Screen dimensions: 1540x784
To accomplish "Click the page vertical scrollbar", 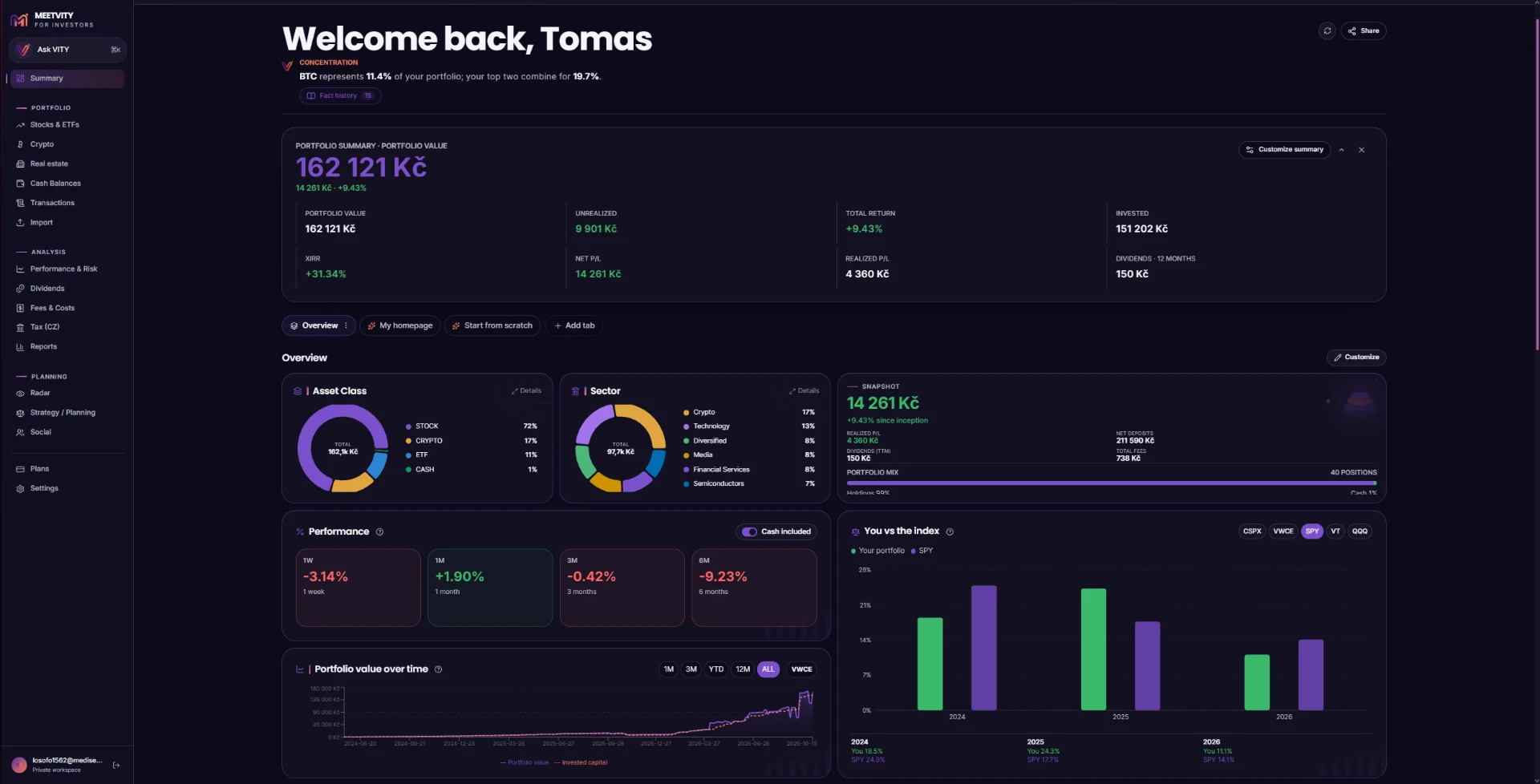I will [1537, 184].
